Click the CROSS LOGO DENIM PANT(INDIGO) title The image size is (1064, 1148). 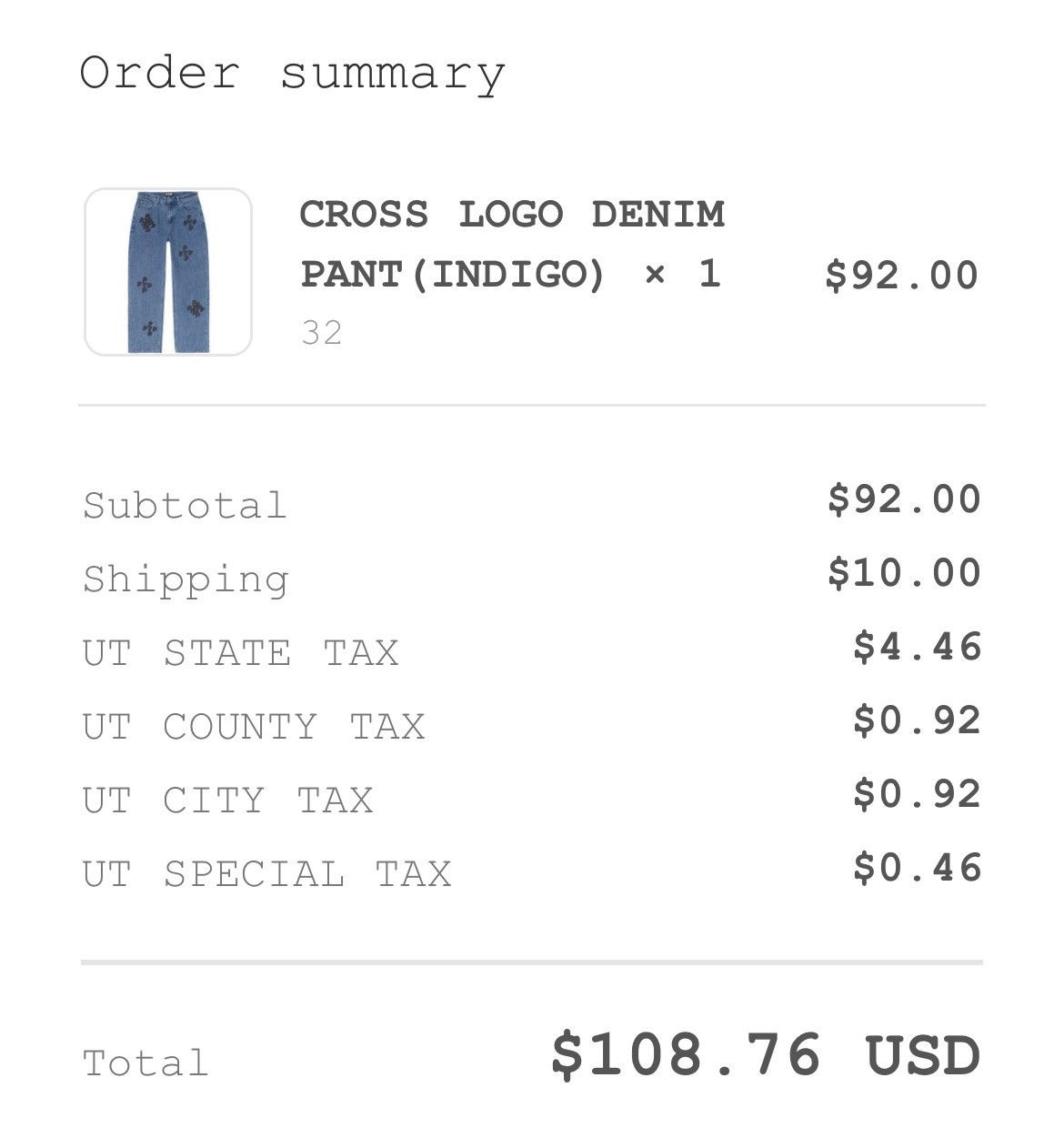[512, 244]
